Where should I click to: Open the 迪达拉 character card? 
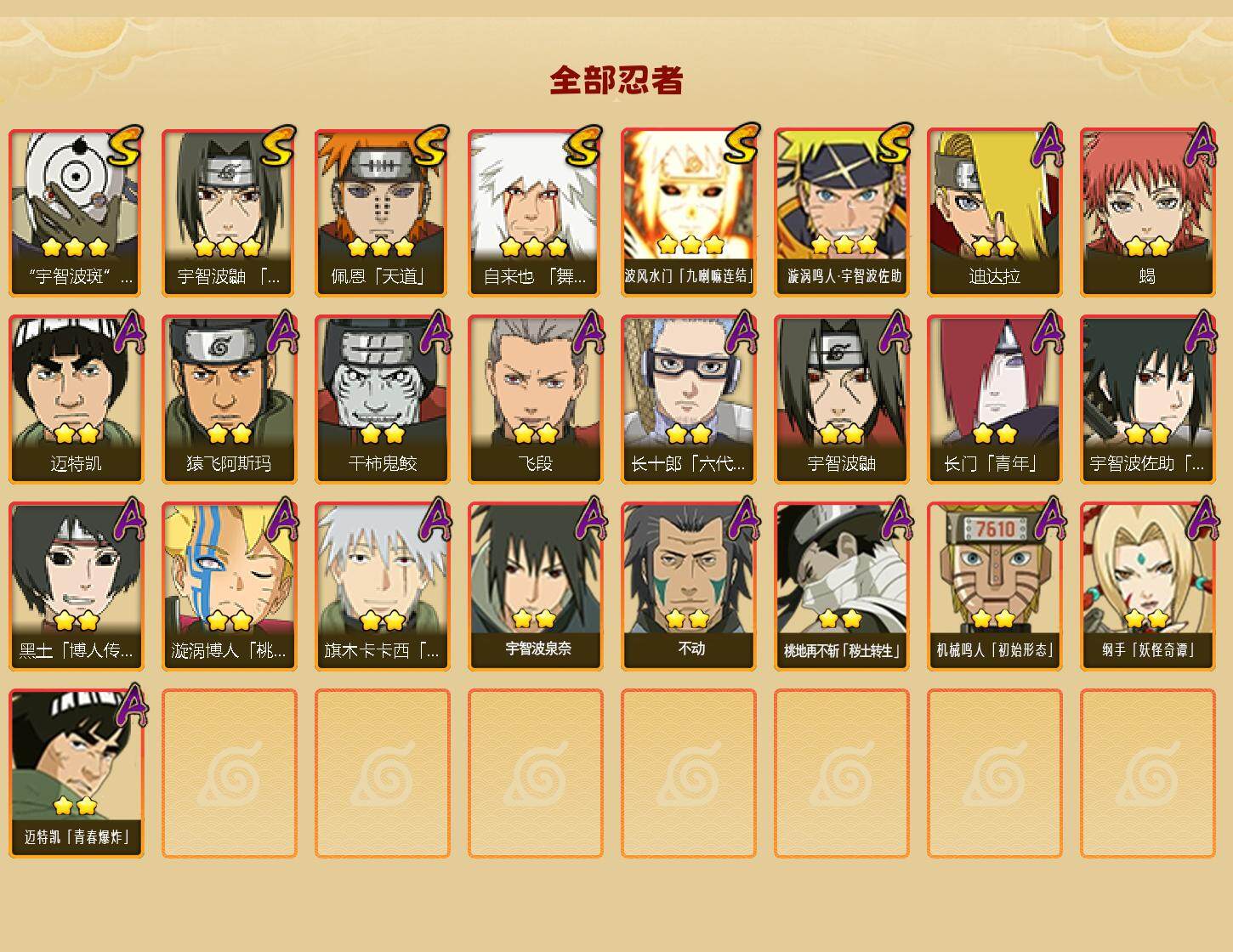(995, 212)
